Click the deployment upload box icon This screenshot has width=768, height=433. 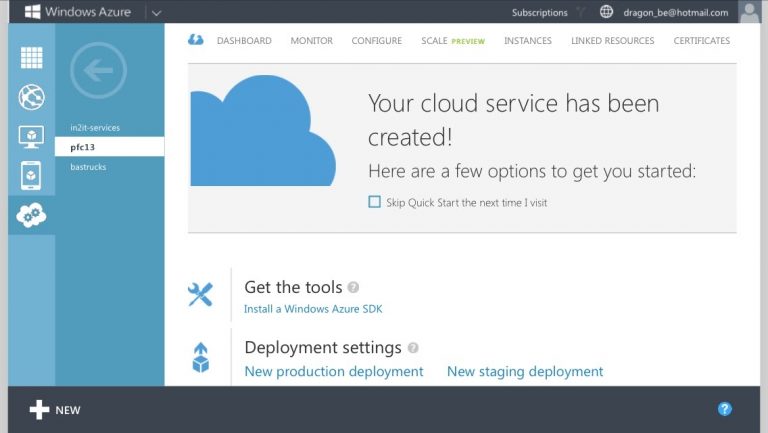point(200,358)
